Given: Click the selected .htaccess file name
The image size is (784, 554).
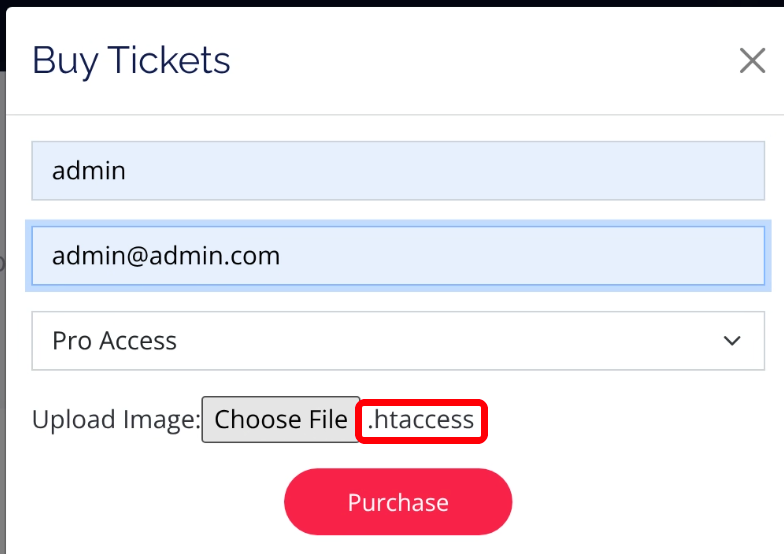Looking at the screenshot, I should click(x=421, y=420).
